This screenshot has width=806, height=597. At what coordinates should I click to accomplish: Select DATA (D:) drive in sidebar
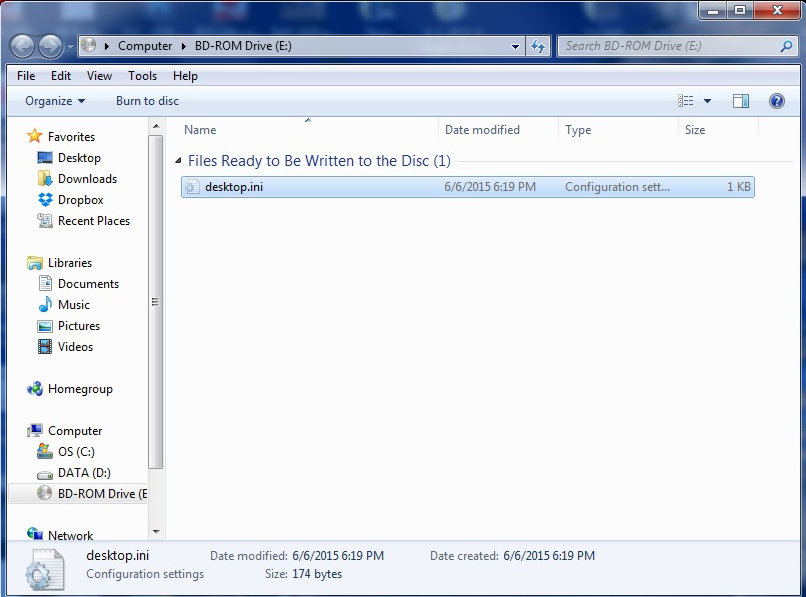click(84, 473)
